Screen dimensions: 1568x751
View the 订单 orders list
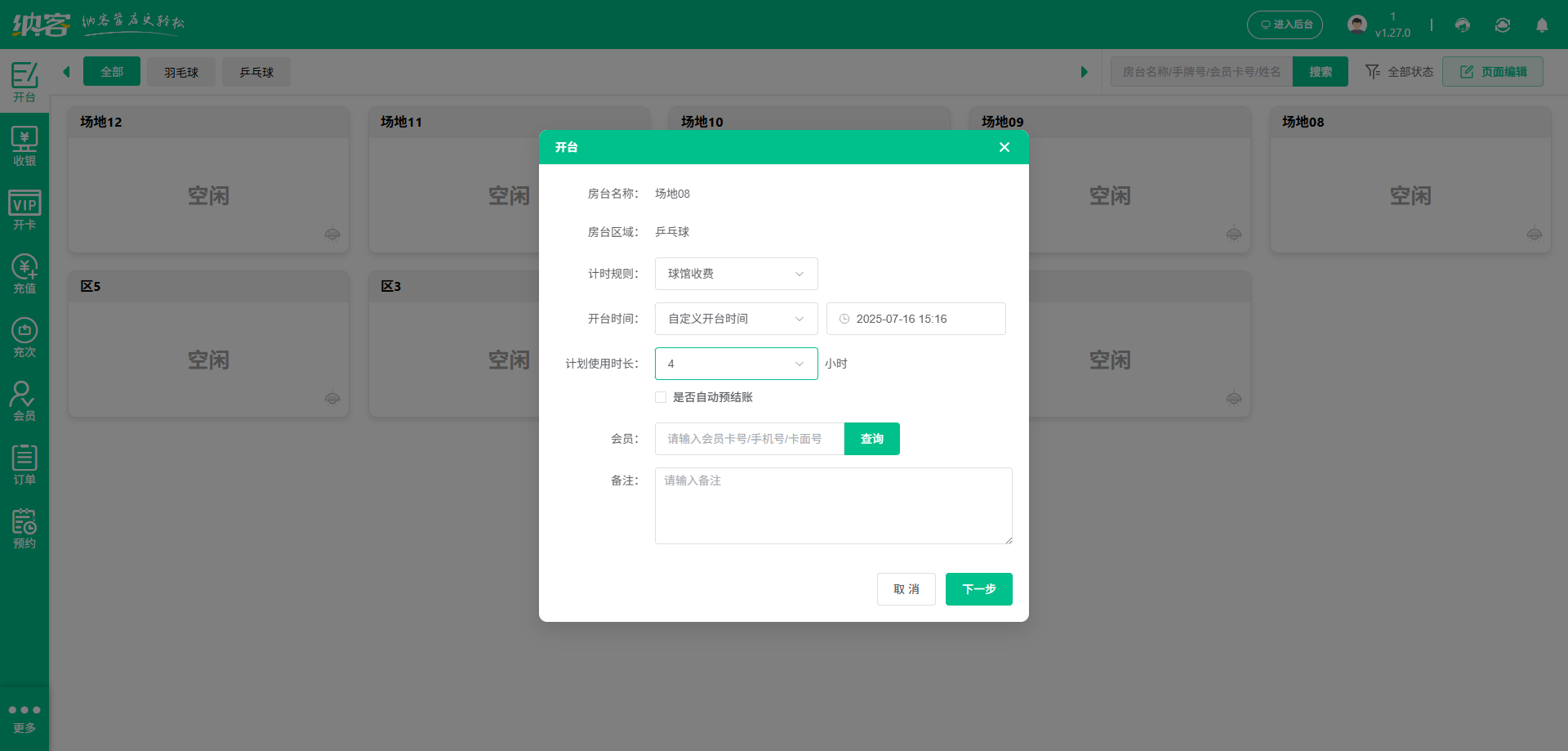tap(24, 463)
